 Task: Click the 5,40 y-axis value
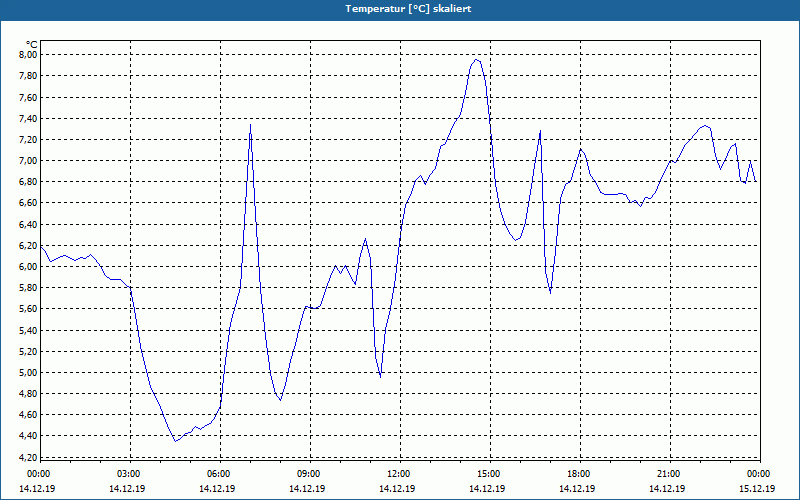[28, 331]
